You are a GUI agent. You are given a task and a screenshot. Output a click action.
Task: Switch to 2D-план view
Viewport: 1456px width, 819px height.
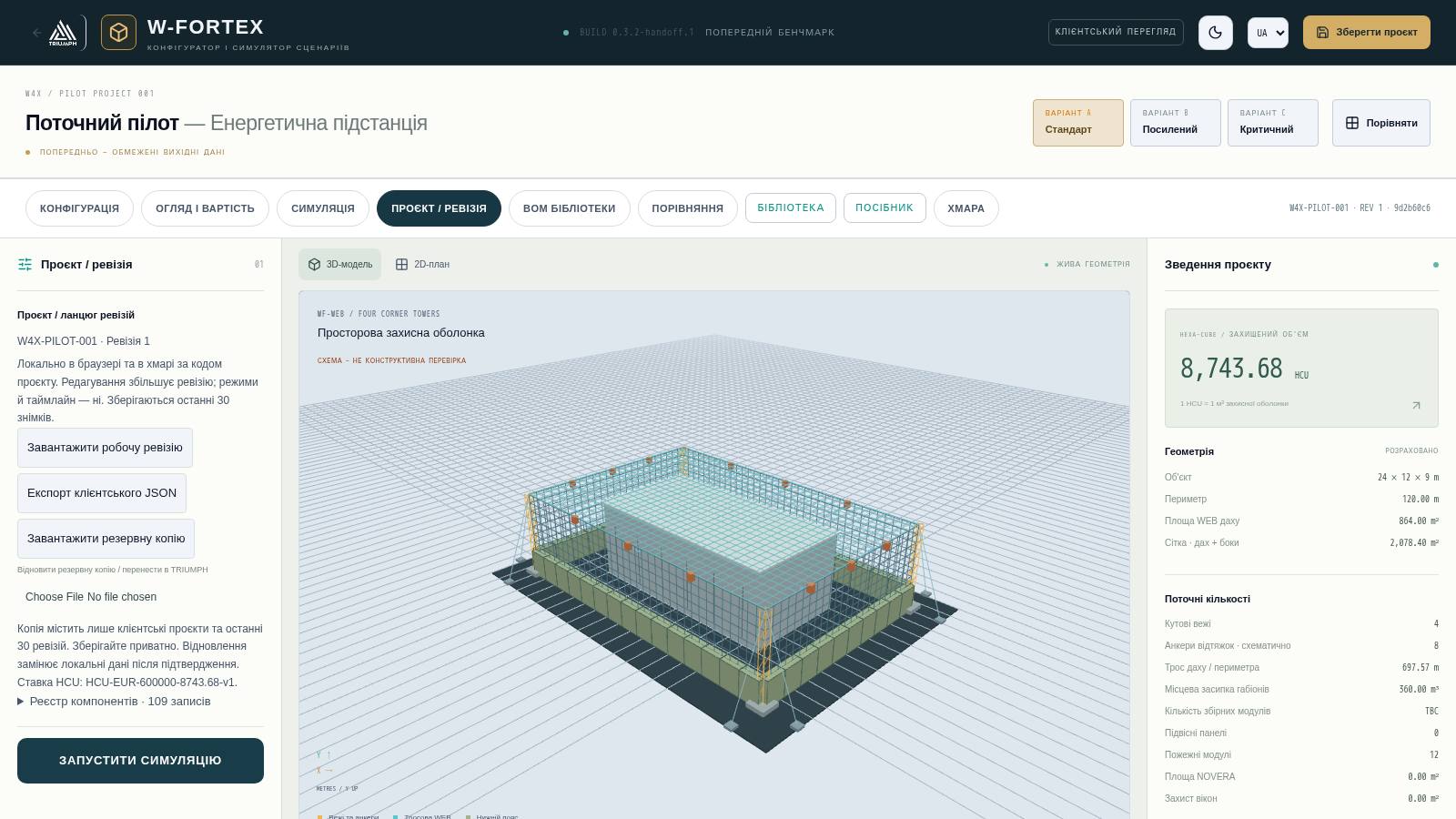pyautogui.click(x=422, y=264)
